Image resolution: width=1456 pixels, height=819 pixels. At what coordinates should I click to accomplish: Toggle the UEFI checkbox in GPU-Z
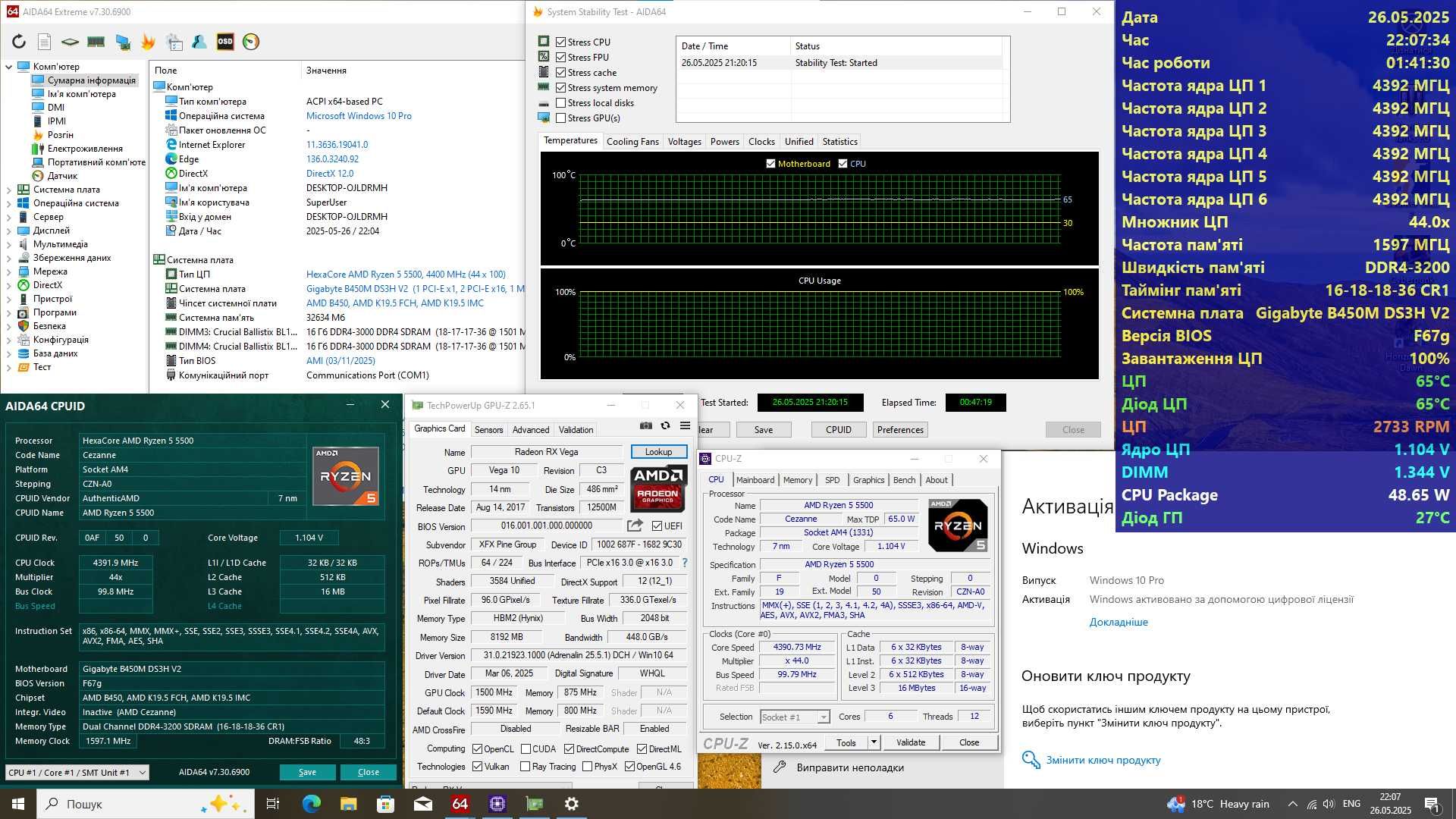pyautogui.click(x=657, y=526)
